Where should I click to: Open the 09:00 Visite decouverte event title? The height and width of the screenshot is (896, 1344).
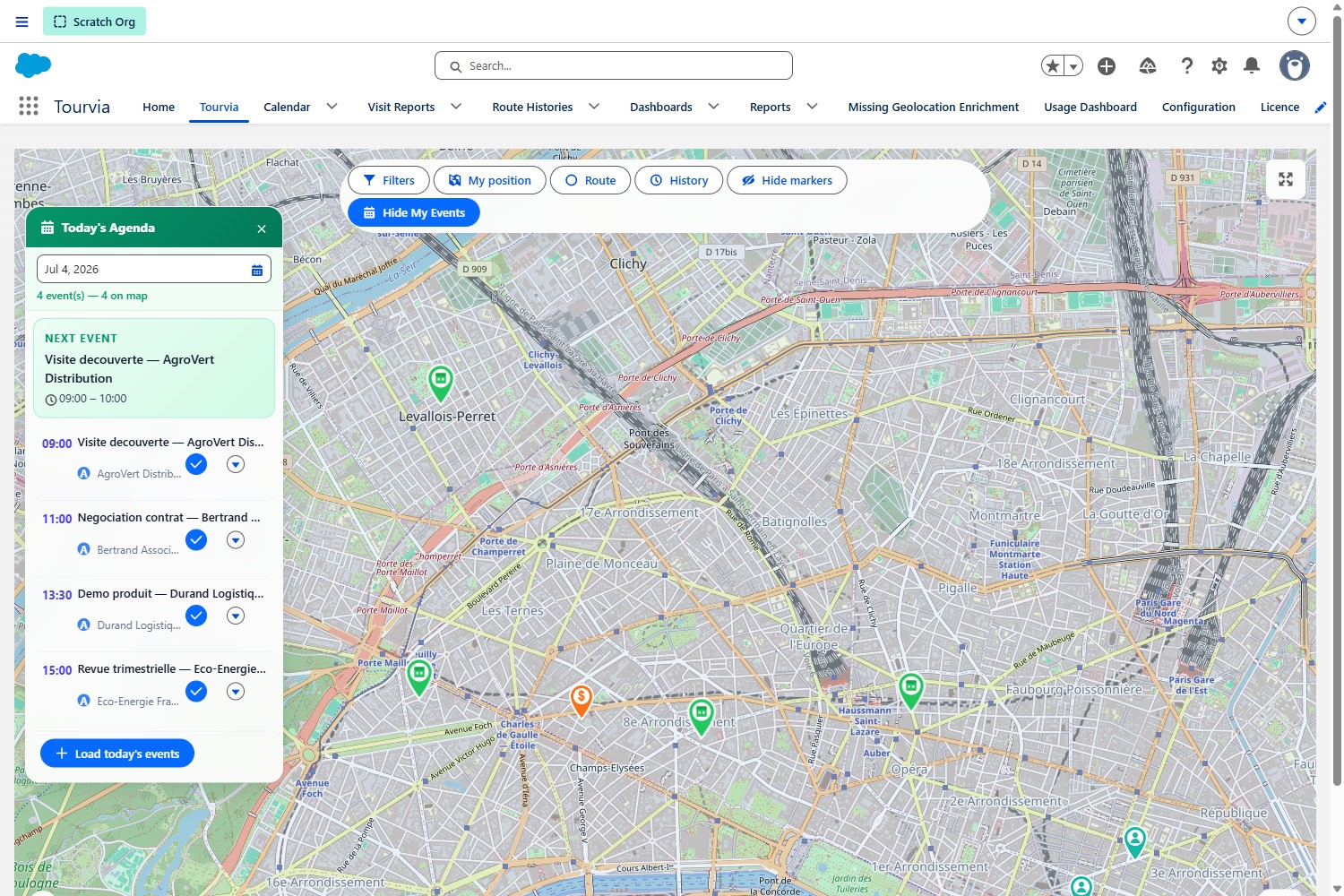tap(170, 443)
